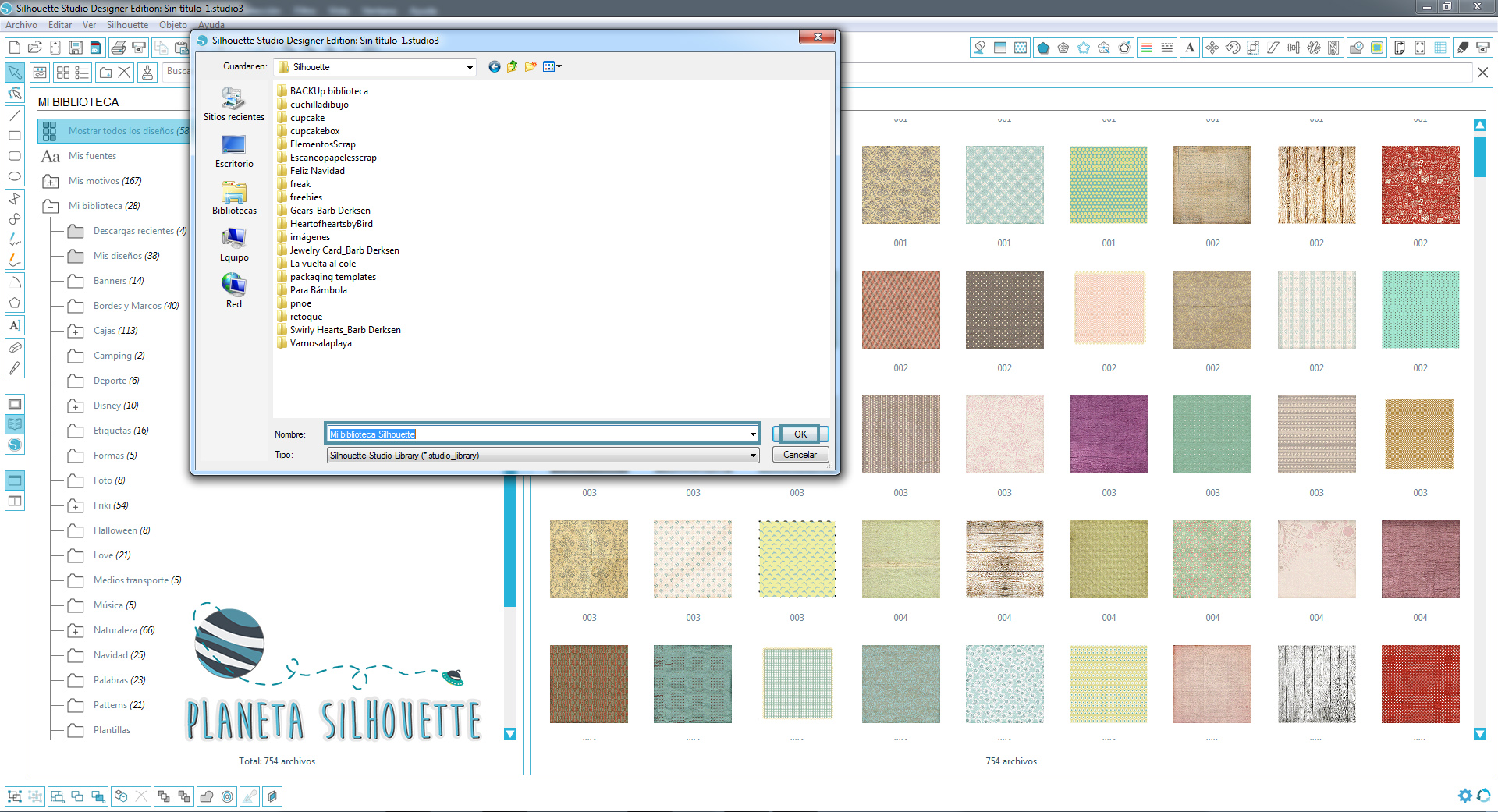This screenshot has height=812, width=1498.
Task: Choose the Draw an Ellipse tool
Action: (15, 176)
